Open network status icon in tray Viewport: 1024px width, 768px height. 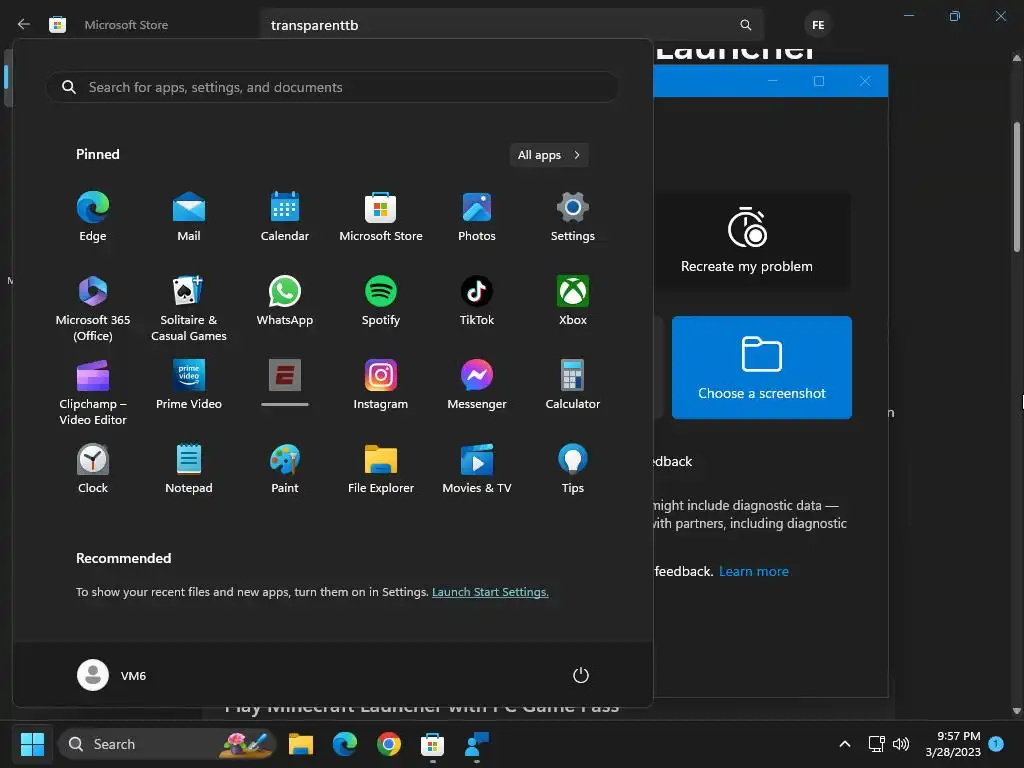click(876, 744)
